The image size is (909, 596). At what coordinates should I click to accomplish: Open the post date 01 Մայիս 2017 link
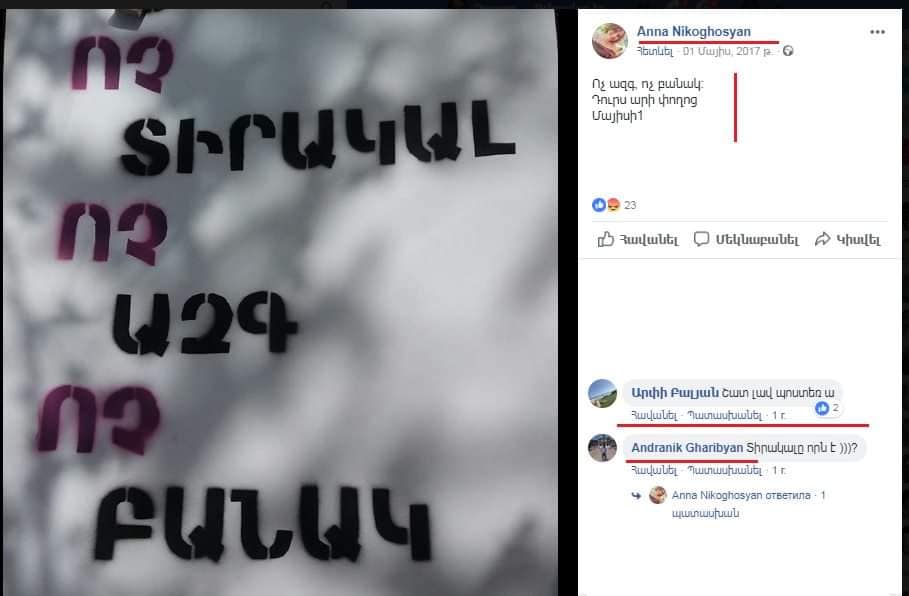728,52
